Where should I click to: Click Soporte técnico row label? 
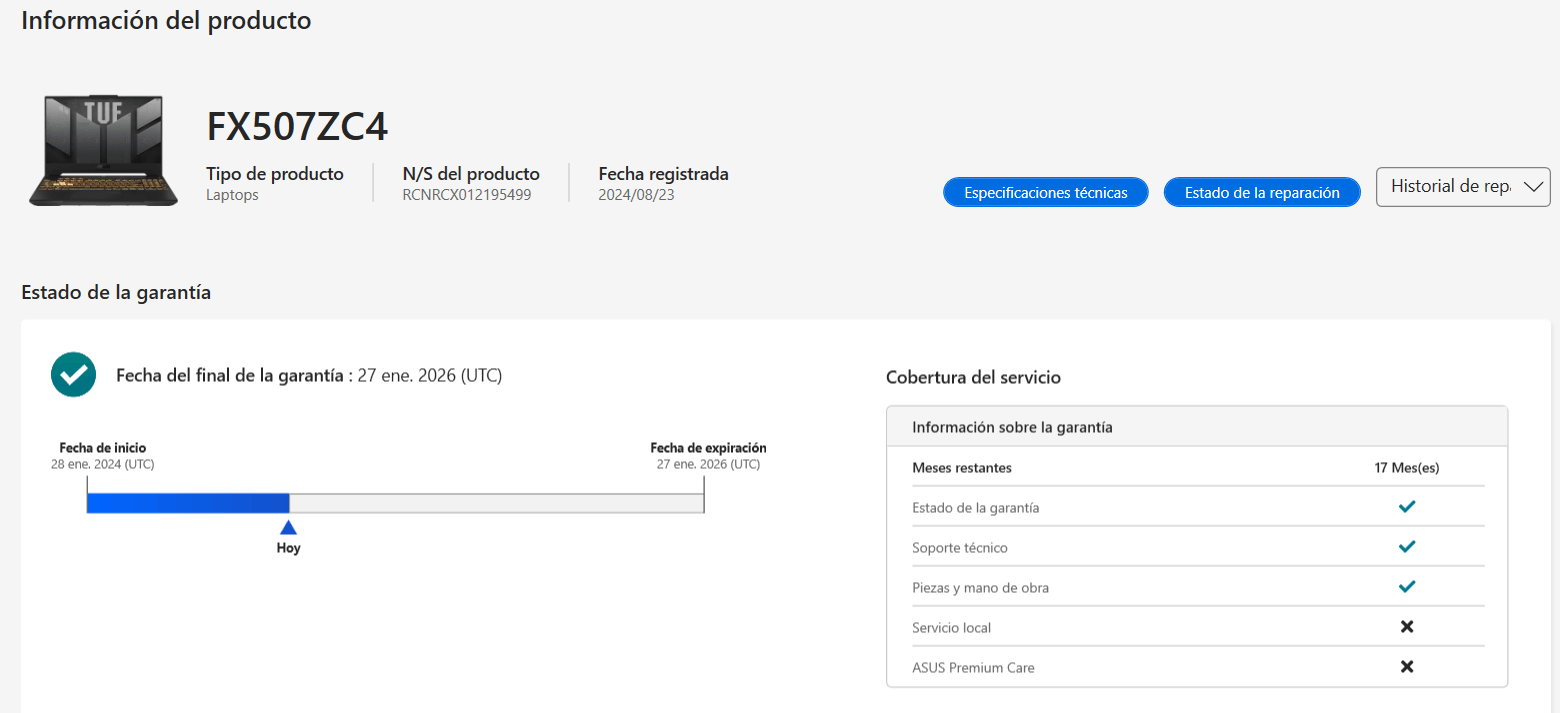coord(960,548)
